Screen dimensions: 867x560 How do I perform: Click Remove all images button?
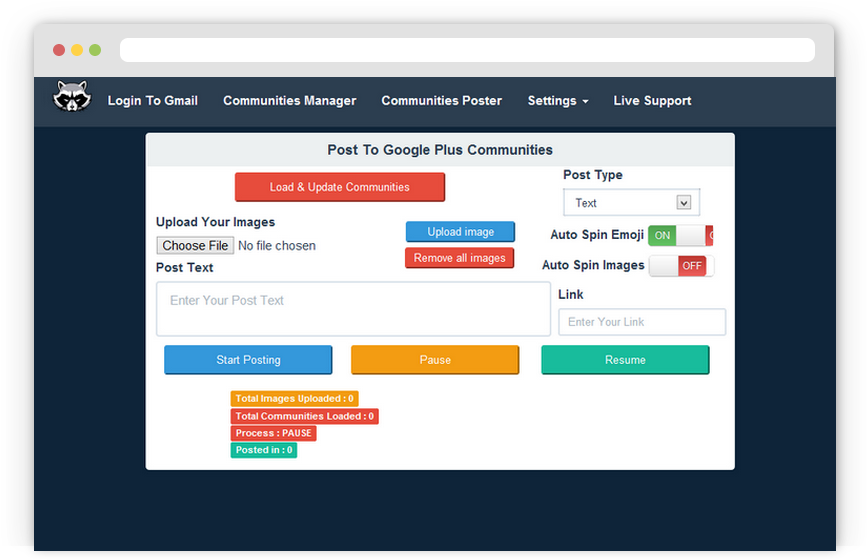coord(460,258)
